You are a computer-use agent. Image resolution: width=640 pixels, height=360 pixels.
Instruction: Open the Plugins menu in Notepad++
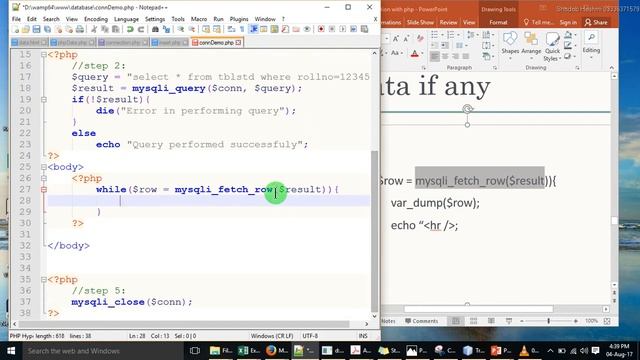point(239,19)
